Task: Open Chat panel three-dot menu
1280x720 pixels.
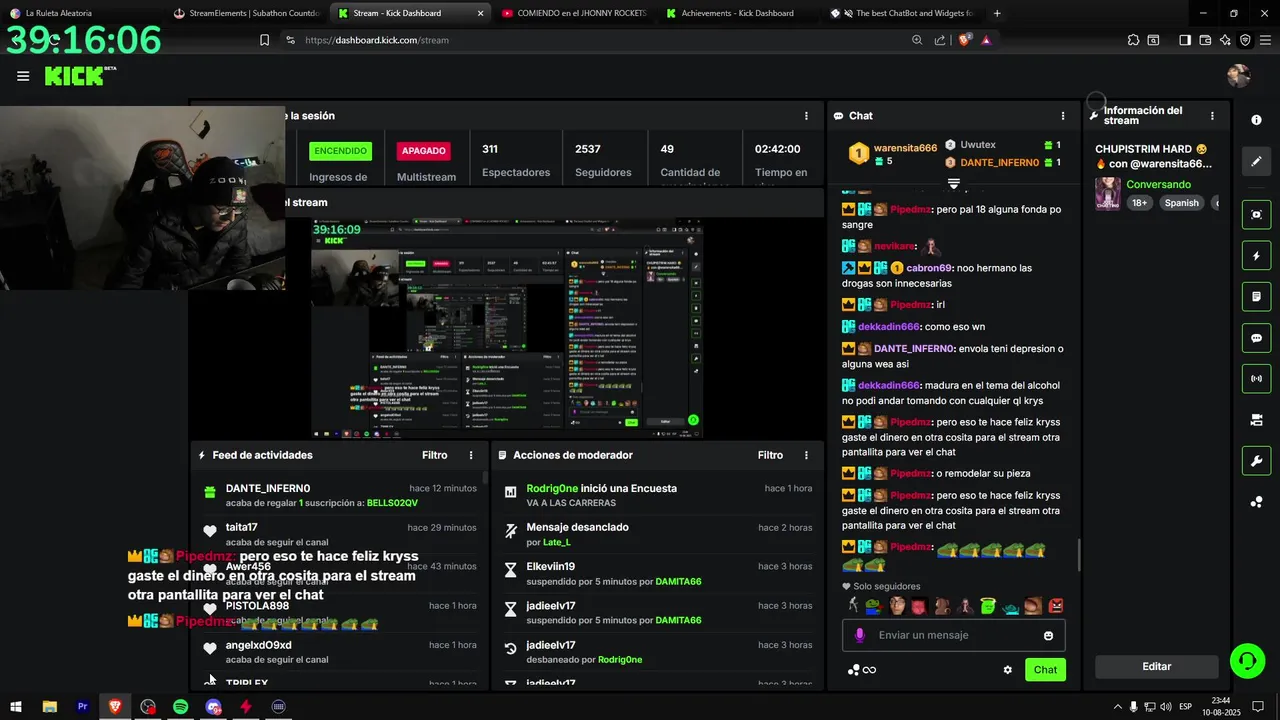Action: pos(1063,116)
